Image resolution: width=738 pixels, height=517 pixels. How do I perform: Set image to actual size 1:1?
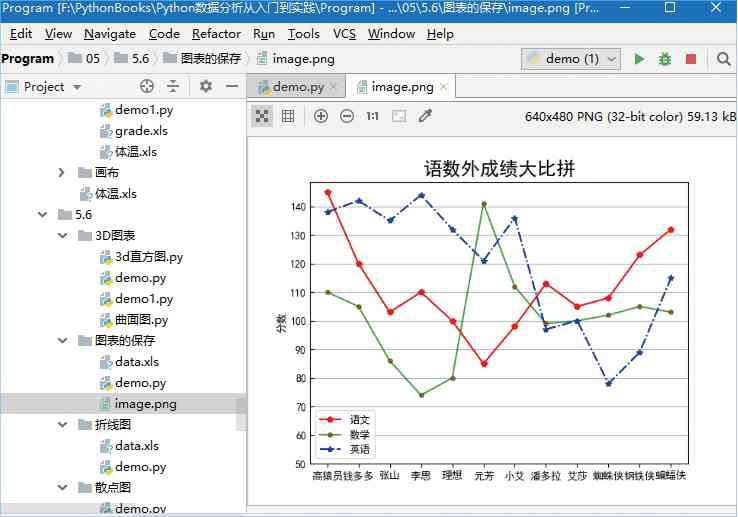(372, 116)
